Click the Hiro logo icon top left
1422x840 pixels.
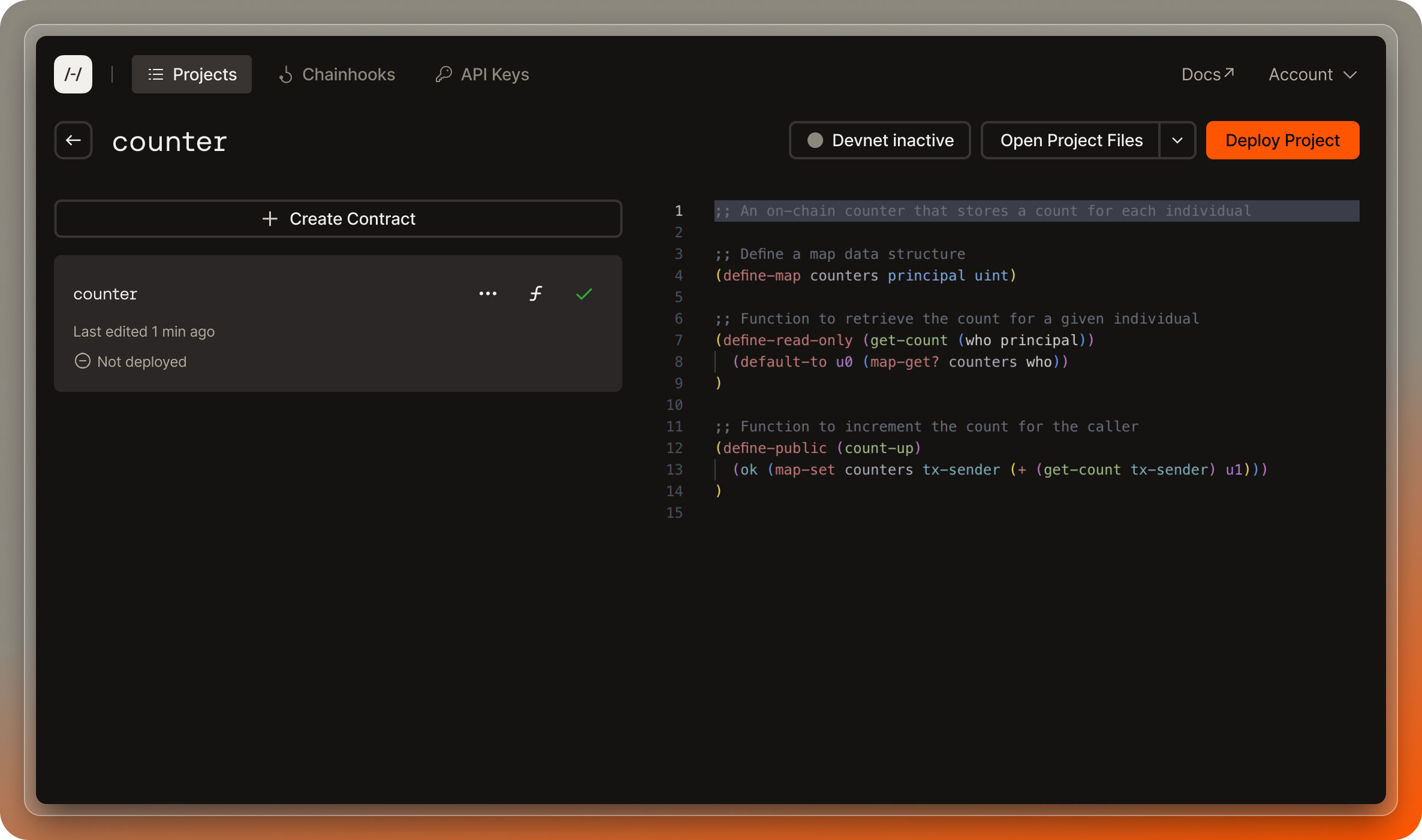coord(73,74)
